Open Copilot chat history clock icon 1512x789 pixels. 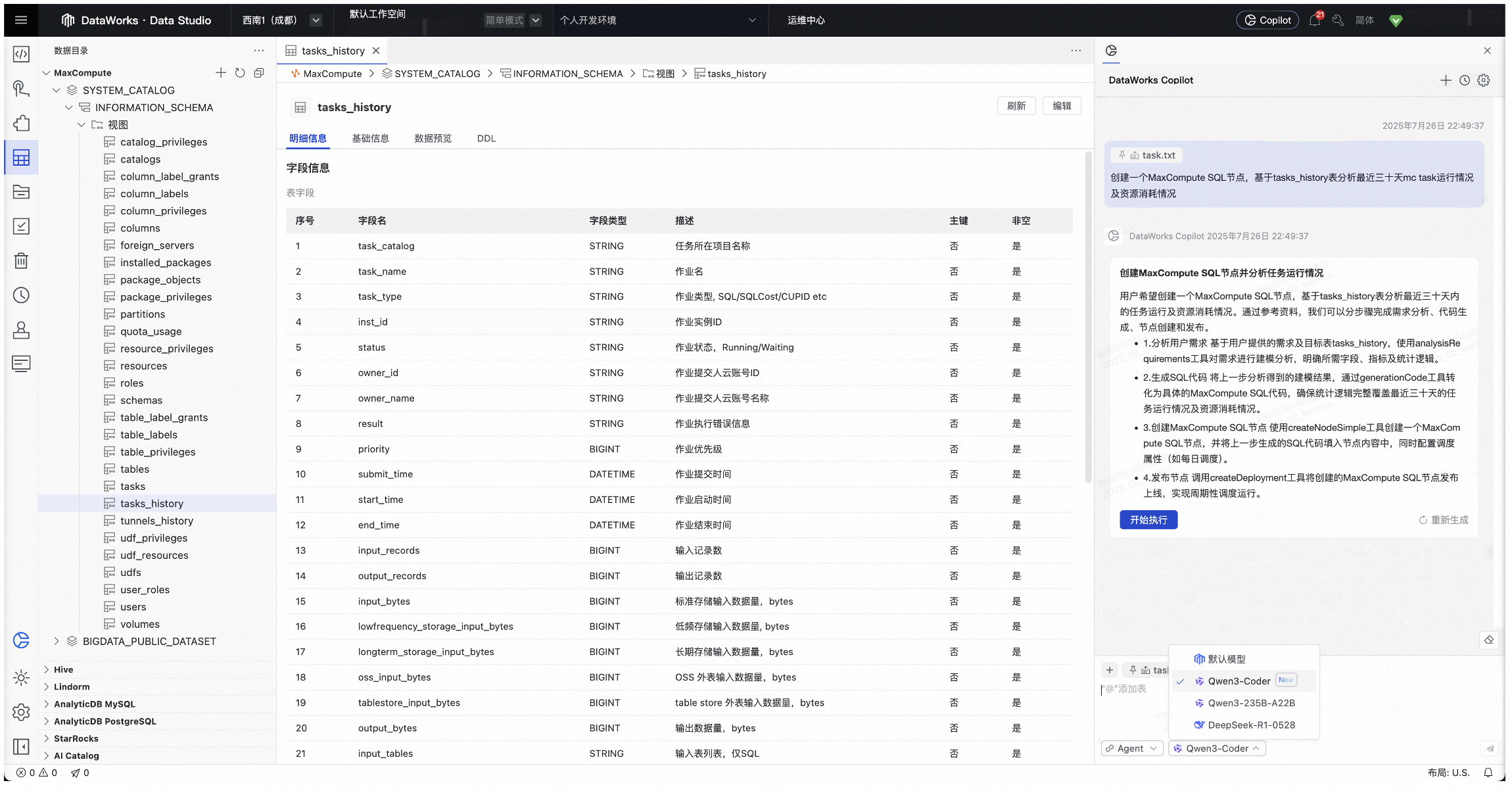1464,80
